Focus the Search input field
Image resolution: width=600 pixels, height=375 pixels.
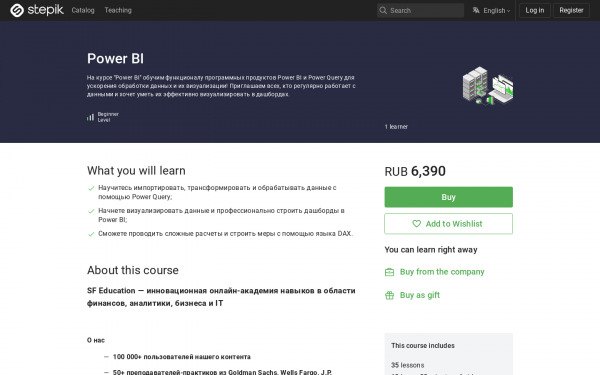[421, 10]
